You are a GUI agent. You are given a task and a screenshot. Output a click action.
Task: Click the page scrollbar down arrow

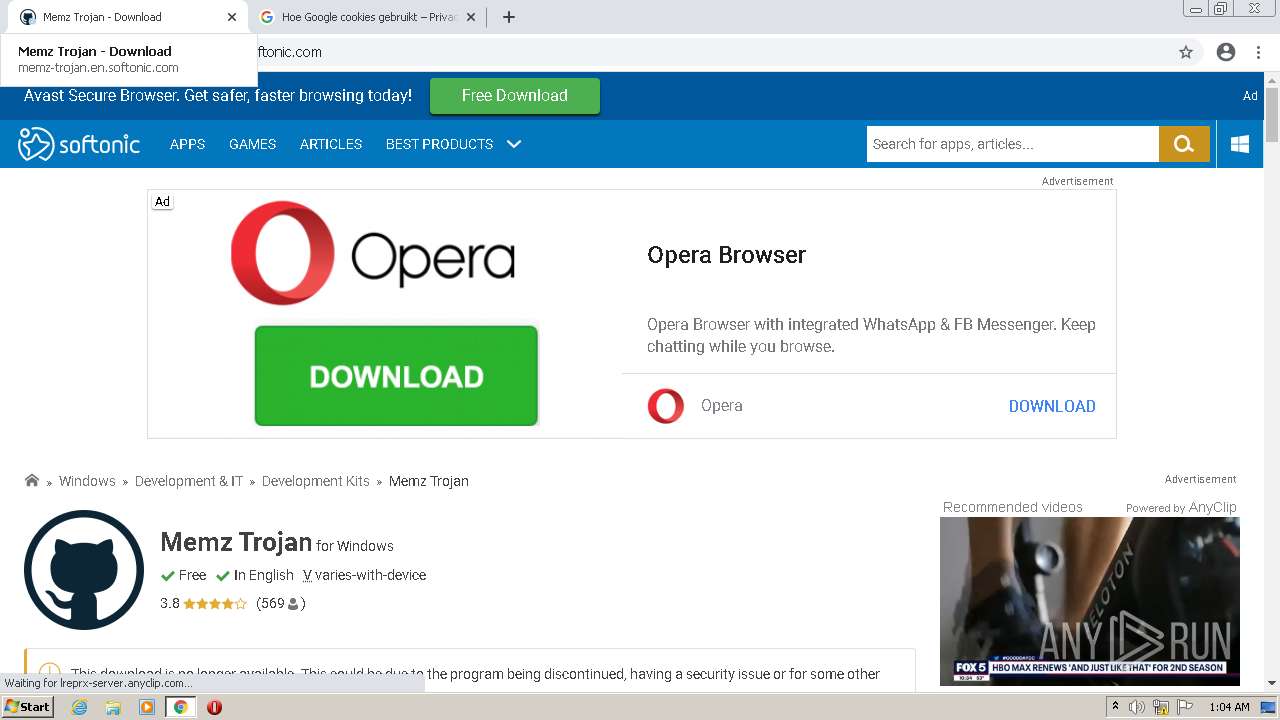point(1272,683)
